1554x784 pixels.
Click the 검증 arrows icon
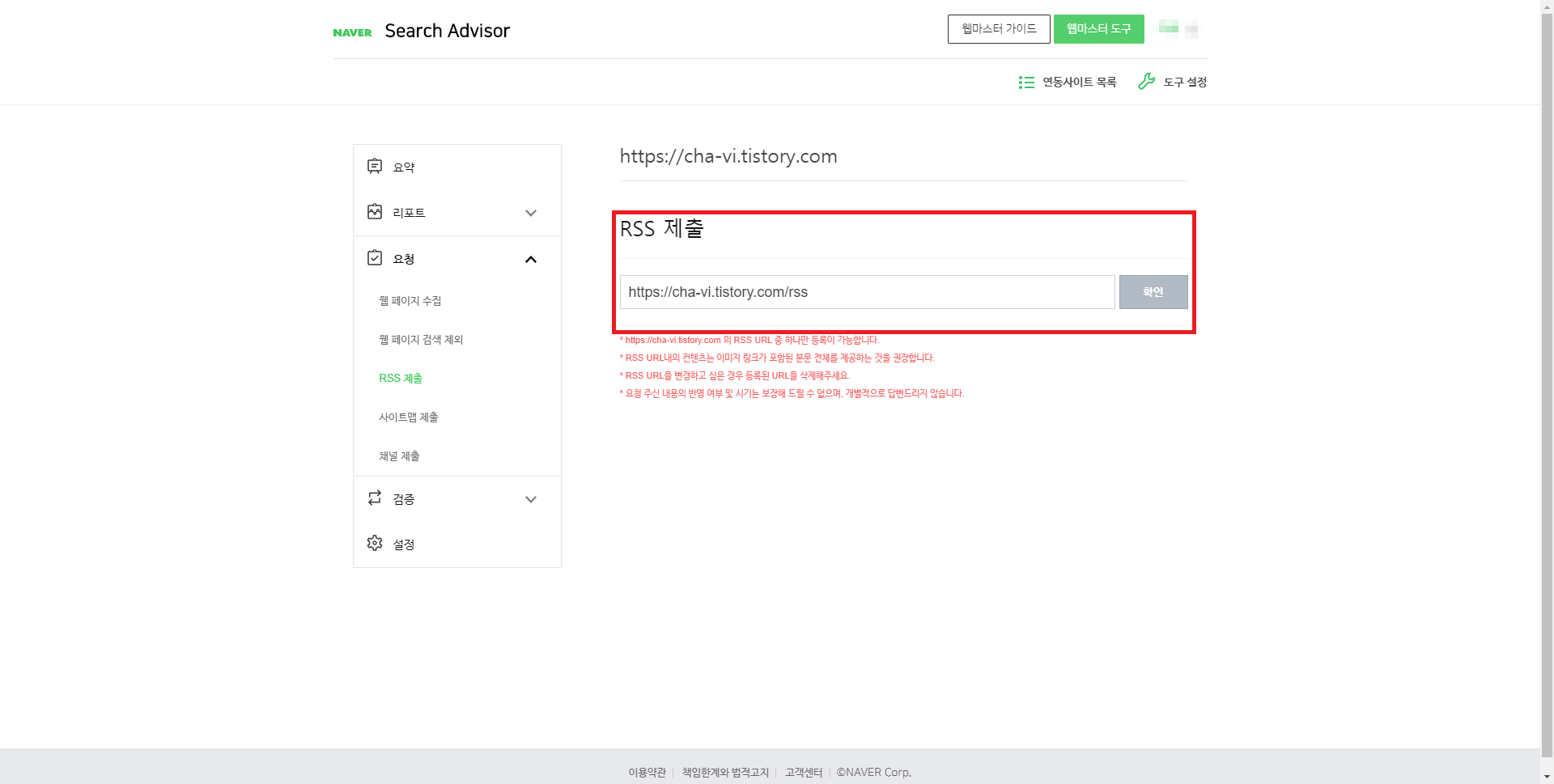375,498
